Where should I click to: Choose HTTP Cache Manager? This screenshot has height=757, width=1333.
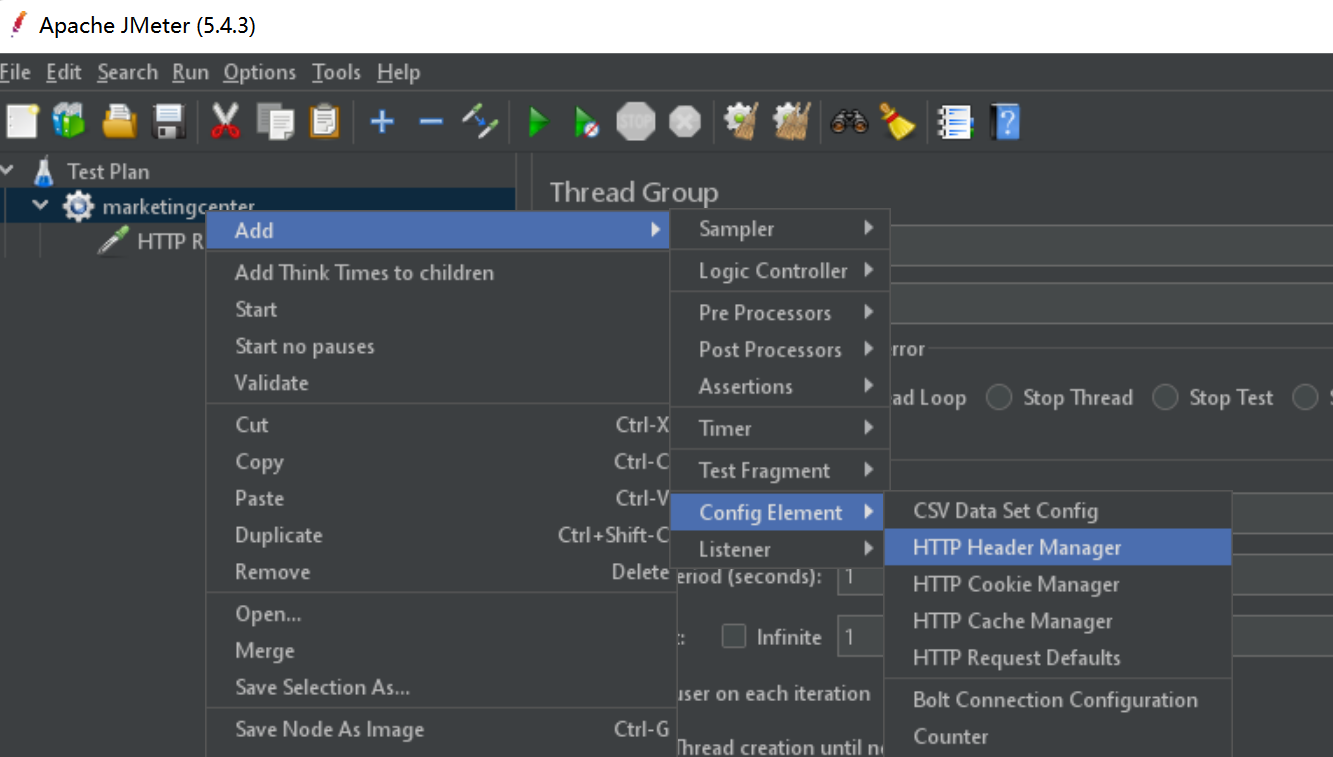point(1058,621)
